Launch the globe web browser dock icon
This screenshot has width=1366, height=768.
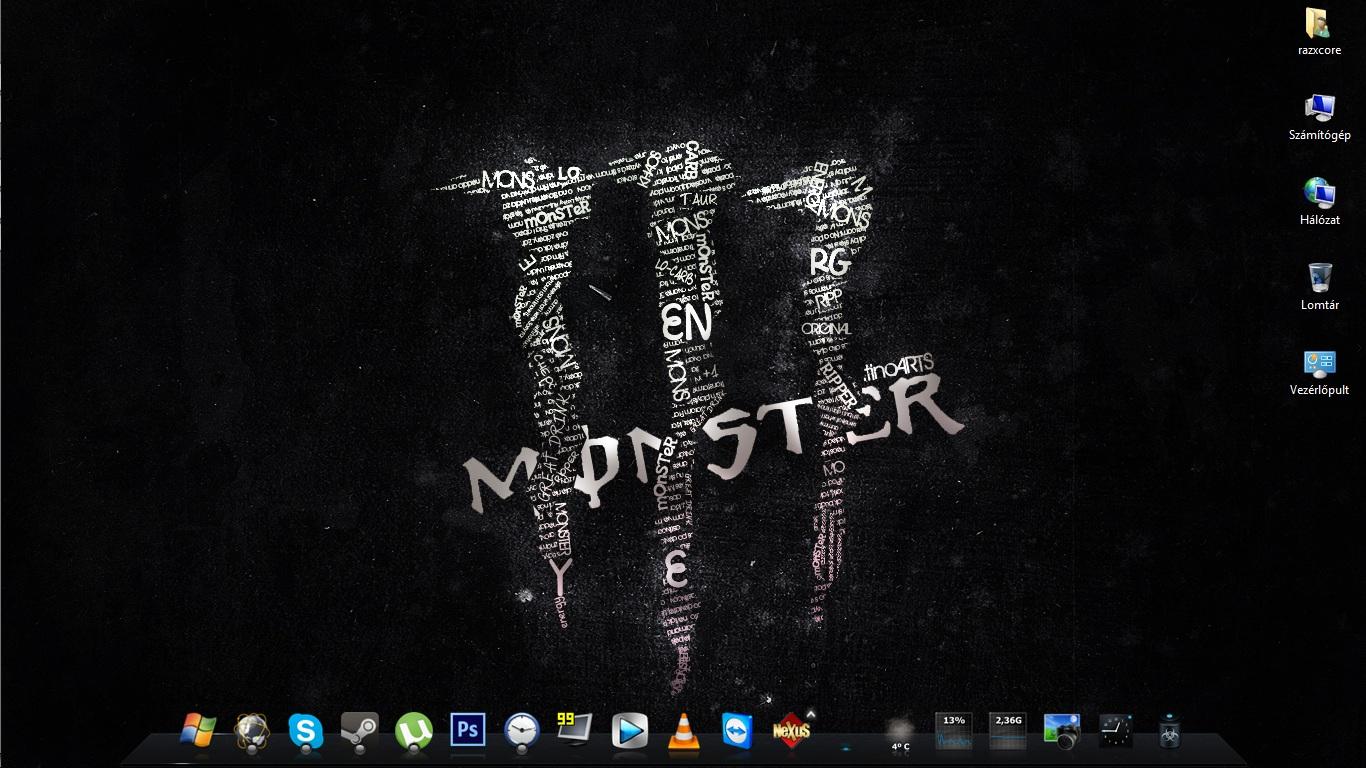click(x=252, y=731)
